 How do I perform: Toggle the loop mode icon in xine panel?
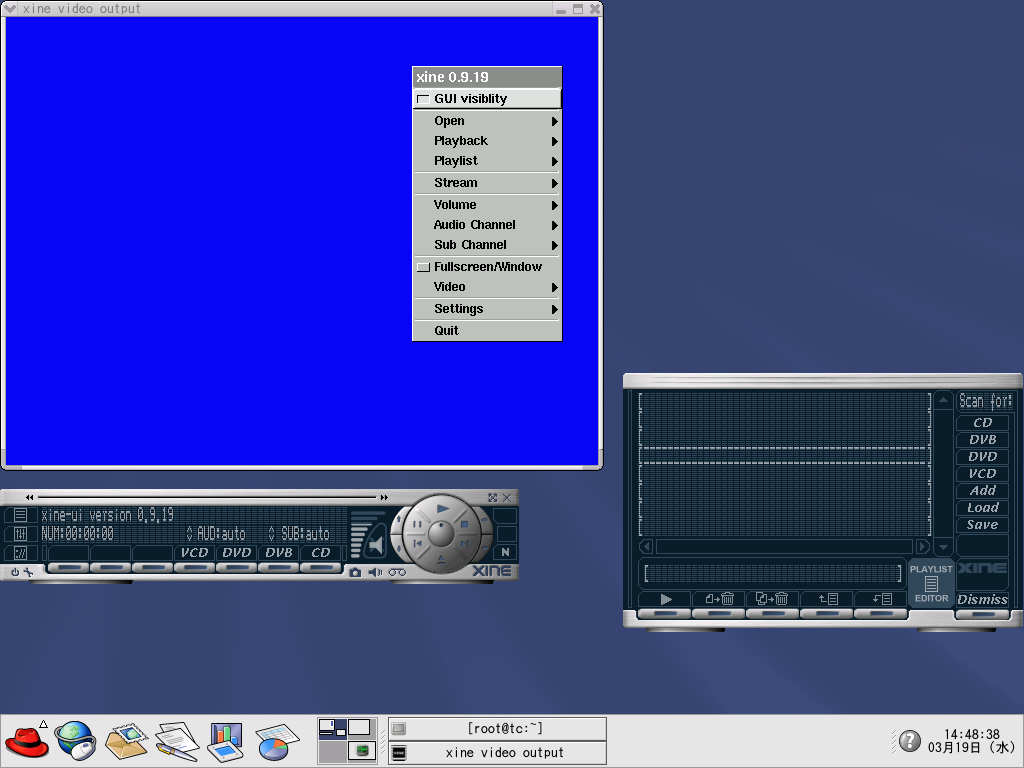pos(397,572)
